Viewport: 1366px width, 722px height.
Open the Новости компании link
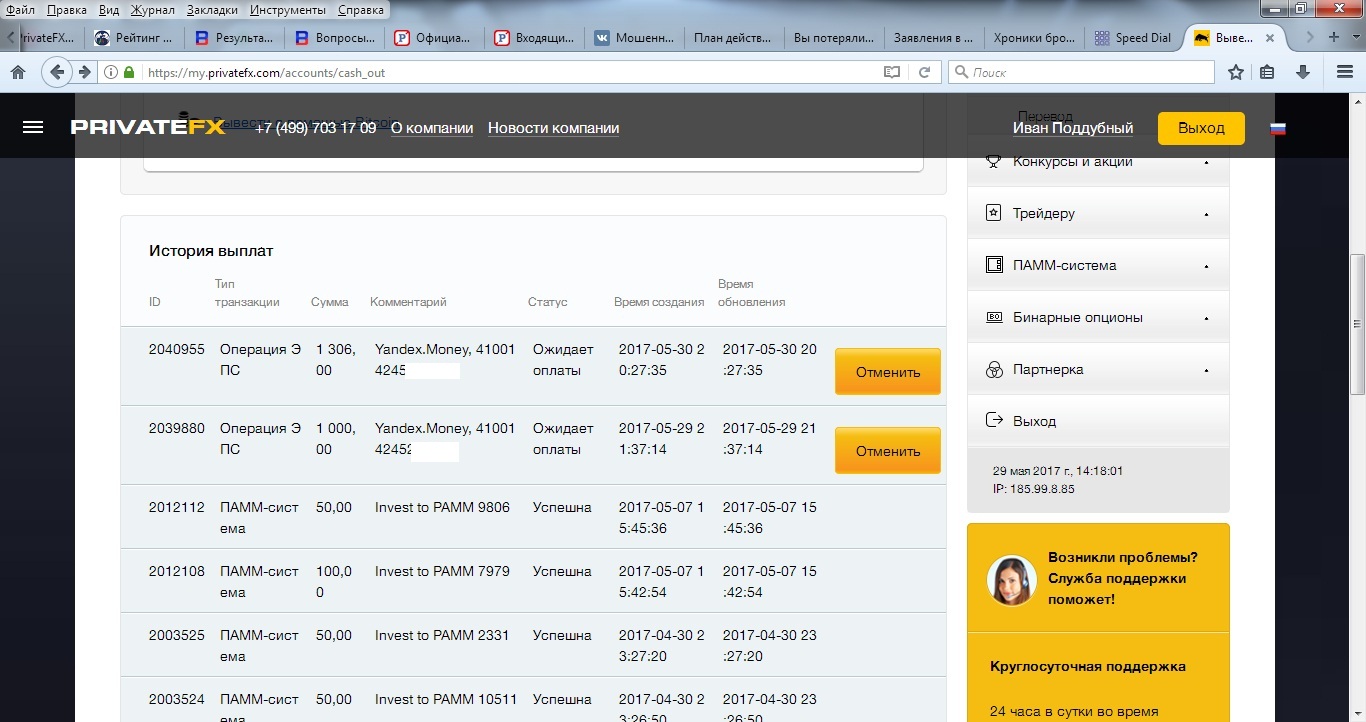(553, 128)
